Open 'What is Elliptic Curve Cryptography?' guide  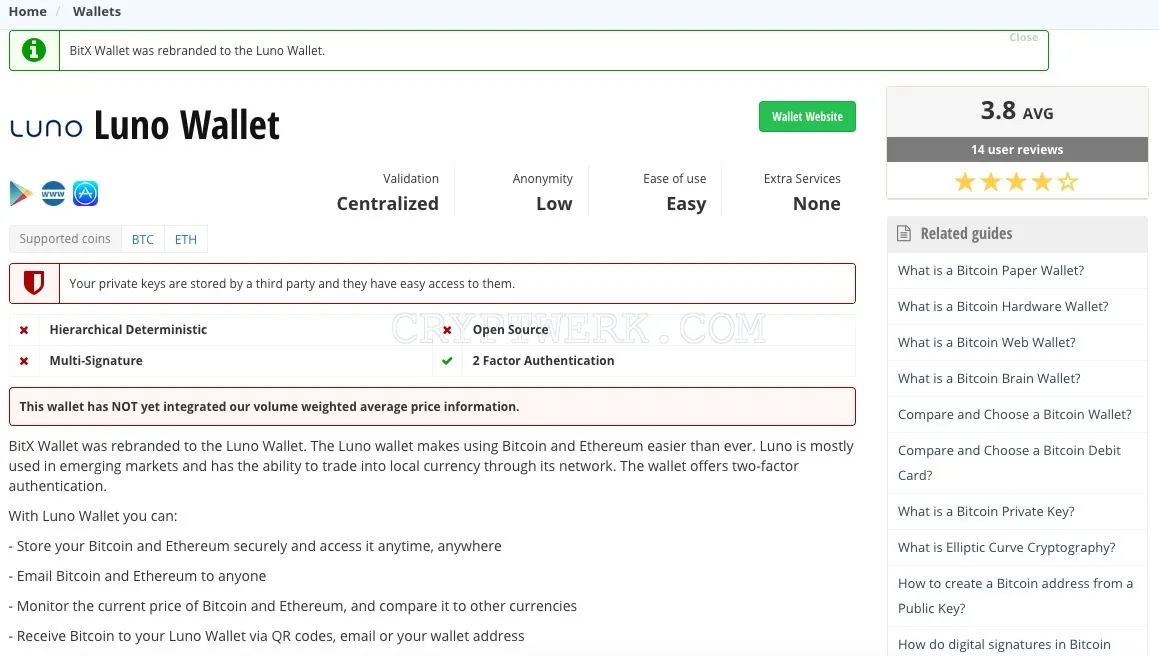pos(1006,548)
